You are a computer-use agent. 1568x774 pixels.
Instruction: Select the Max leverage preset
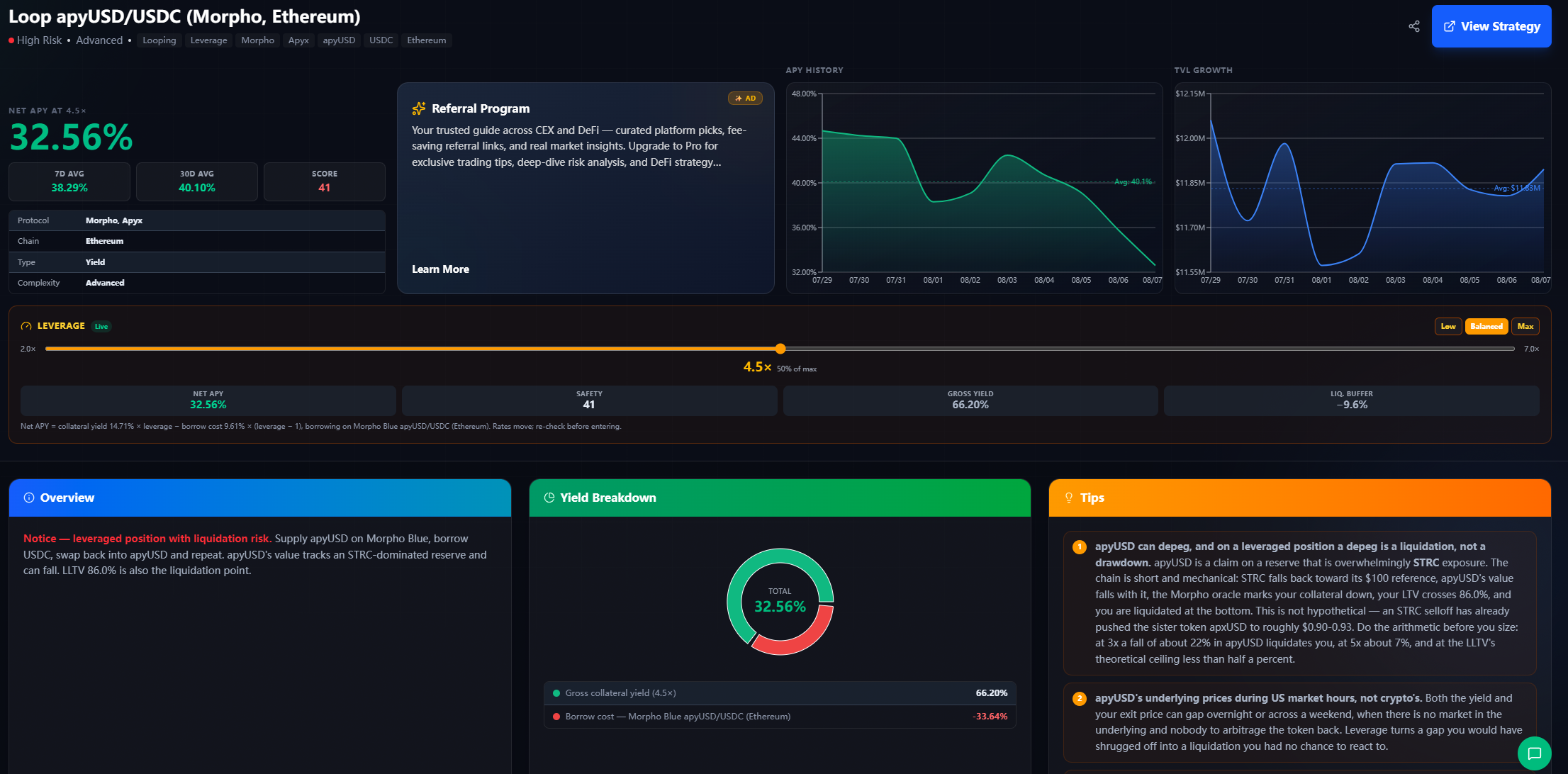[x=1525, y=326]
